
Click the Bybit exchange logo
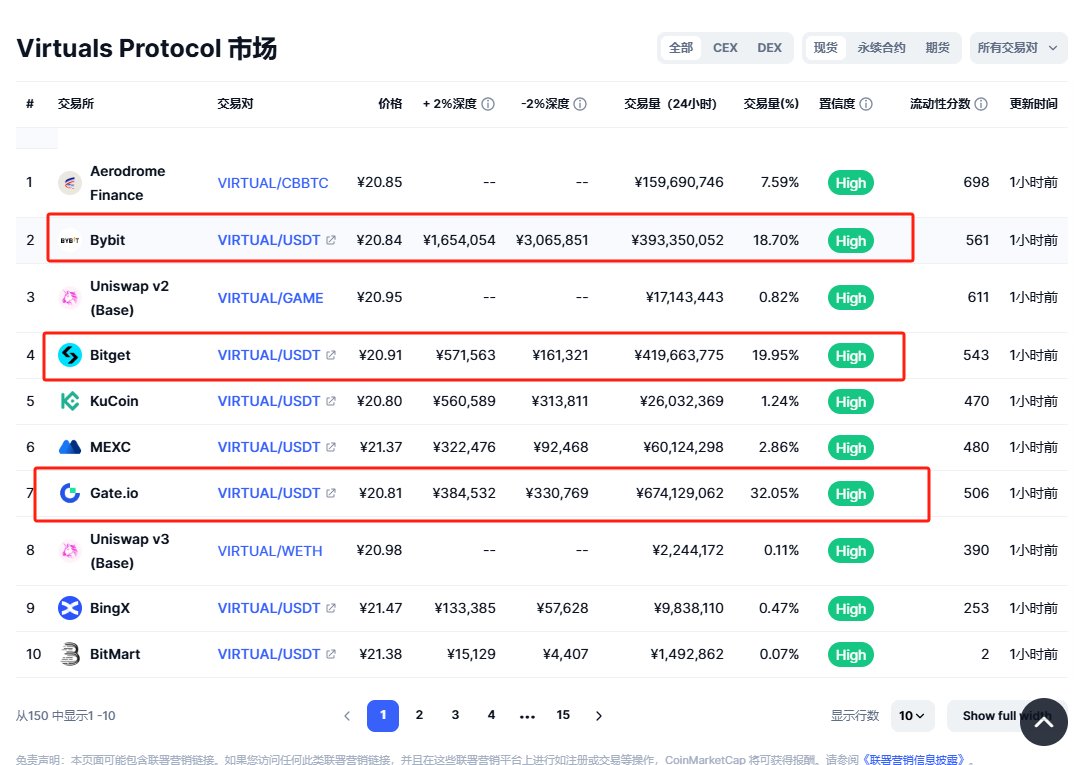[x=70, y=240]
